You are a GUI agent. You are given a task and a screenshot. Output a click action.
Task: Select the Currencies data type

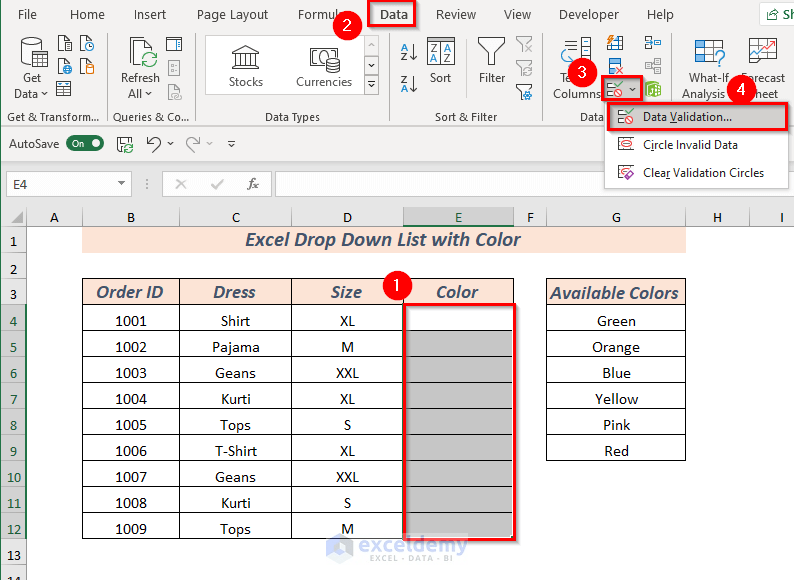324,66
